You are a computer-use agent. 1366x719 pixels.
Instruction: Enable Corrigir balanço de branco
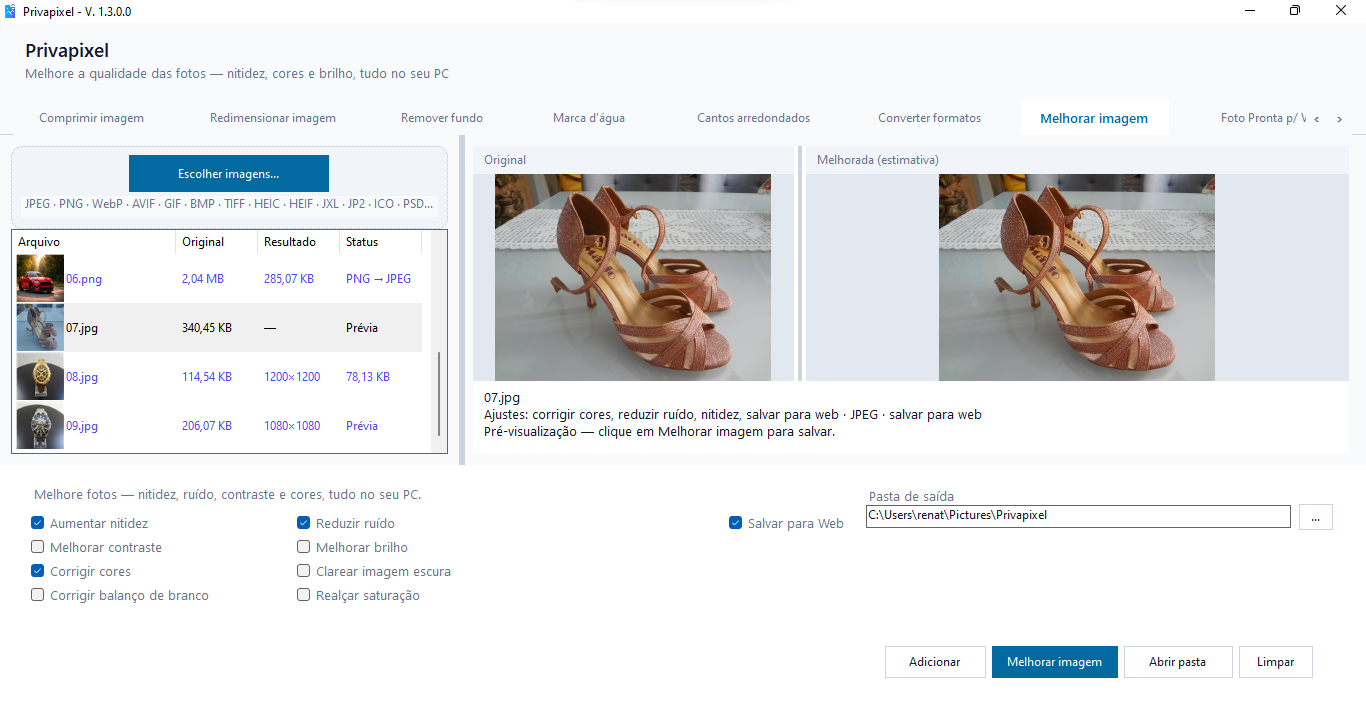pos(37,595)
